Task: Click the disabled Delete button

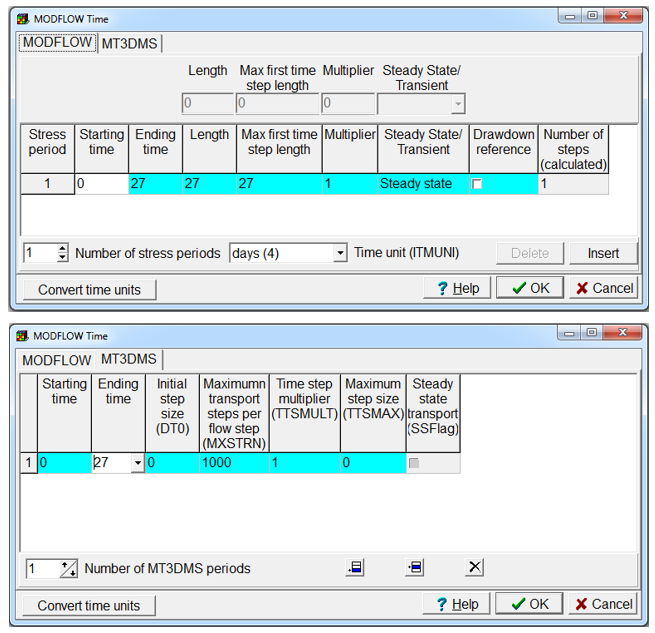Action: (x=530, y=253)
